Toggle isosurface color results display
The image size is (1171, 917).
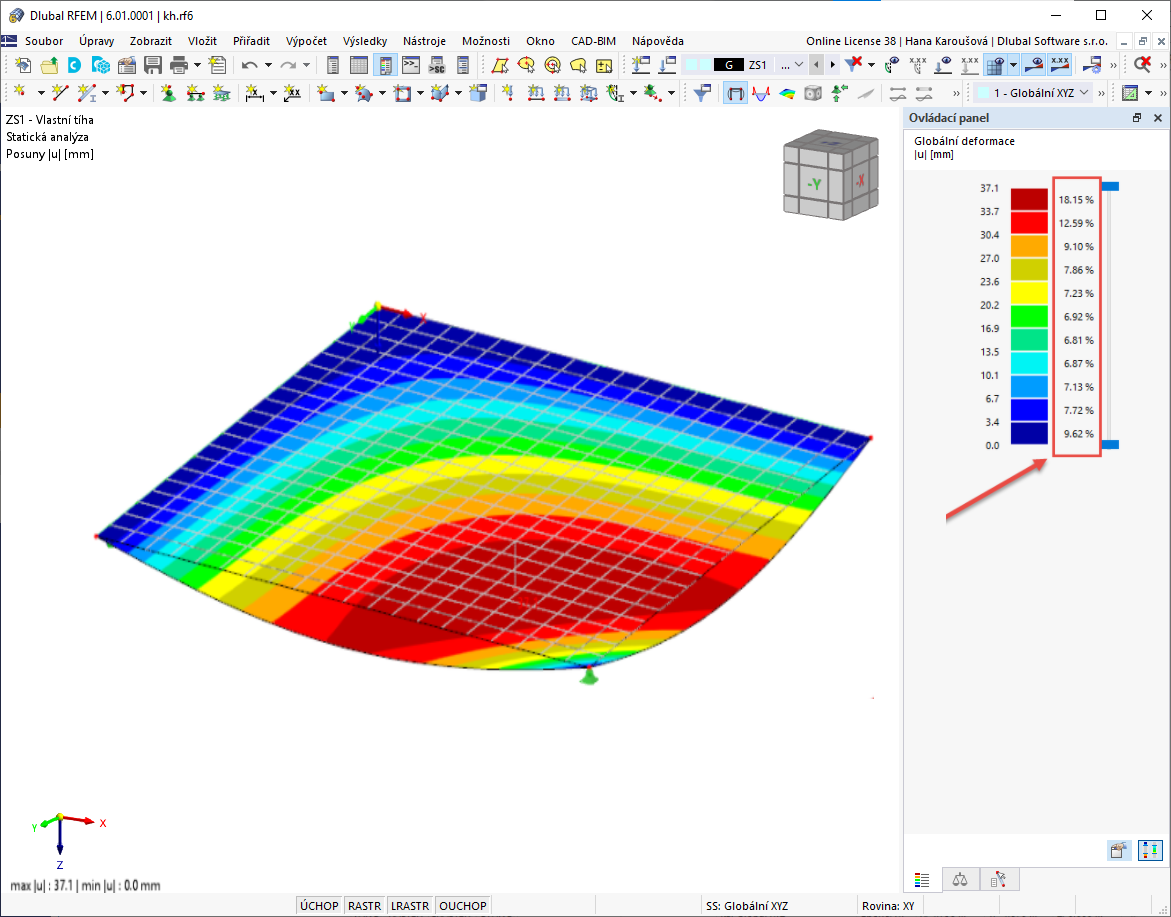(787, 93)
